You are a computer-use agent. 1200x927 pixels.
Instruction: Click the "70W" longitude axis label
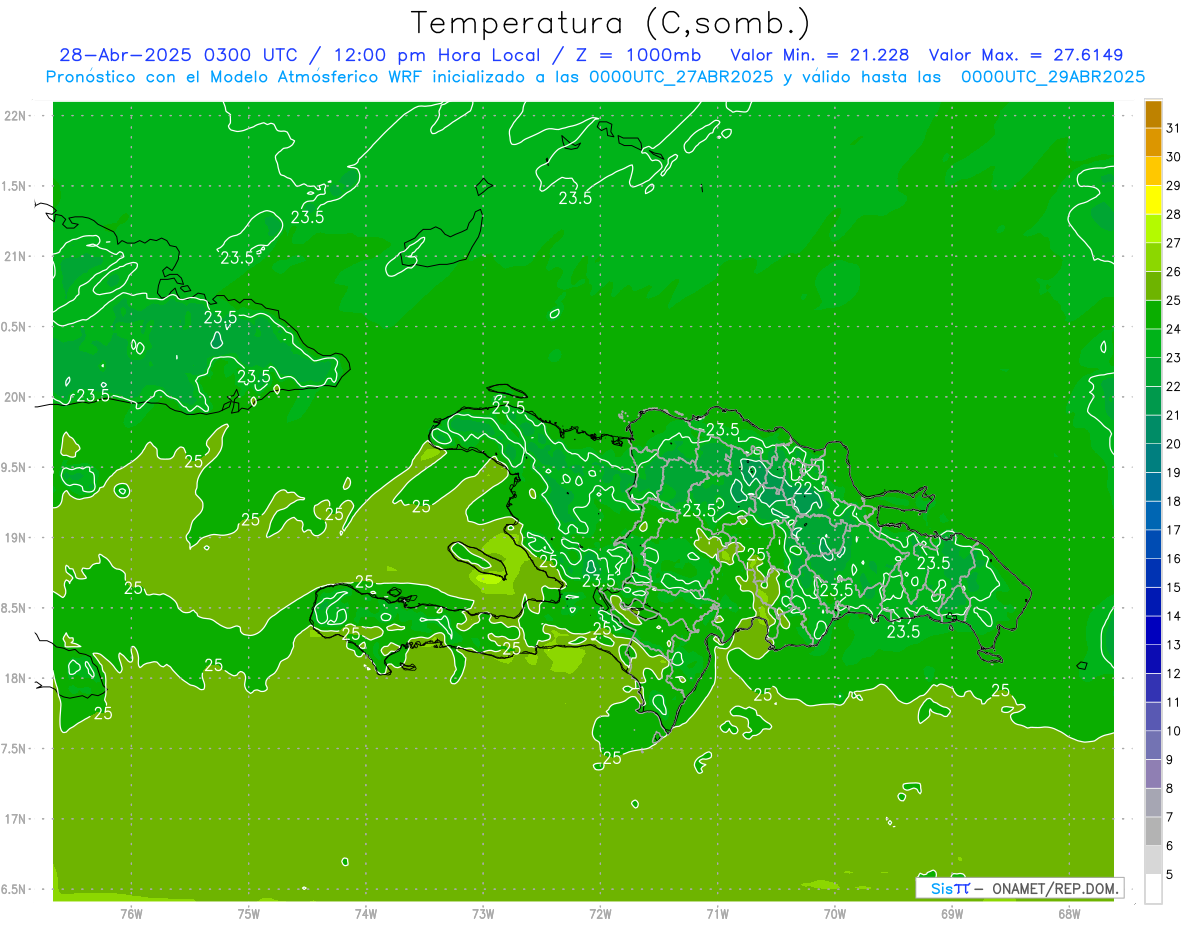click(x=835, y=914)
